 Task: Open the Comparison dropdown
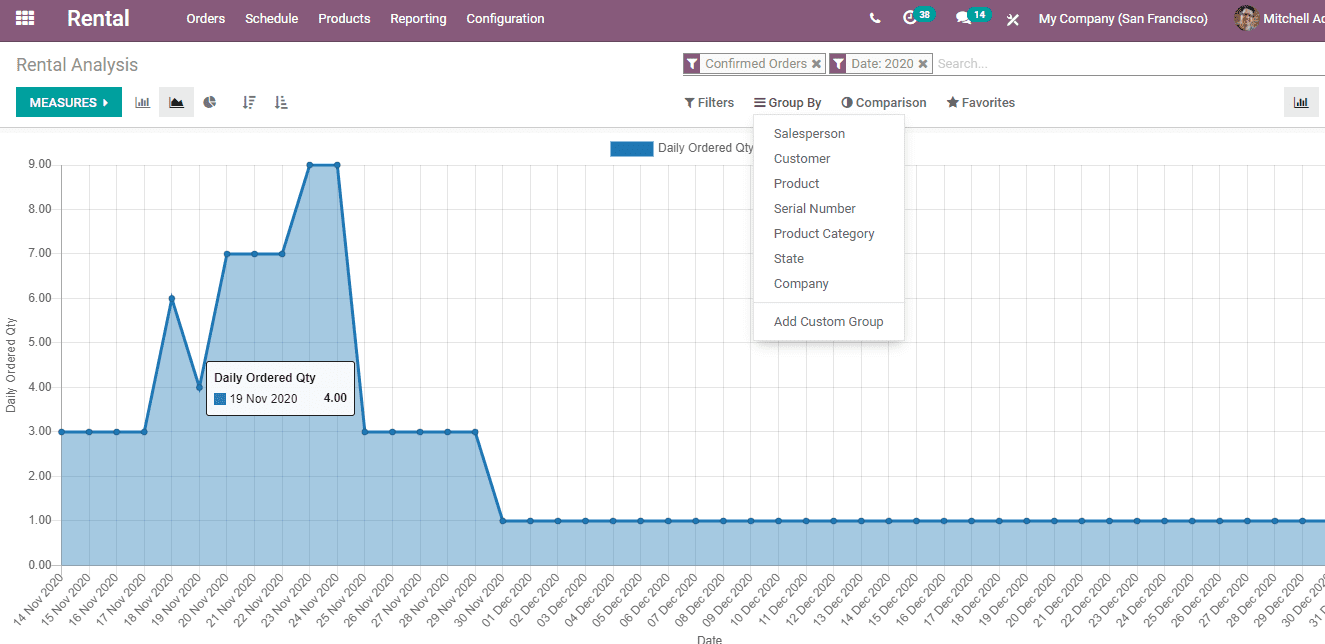(x=884, y=103)
